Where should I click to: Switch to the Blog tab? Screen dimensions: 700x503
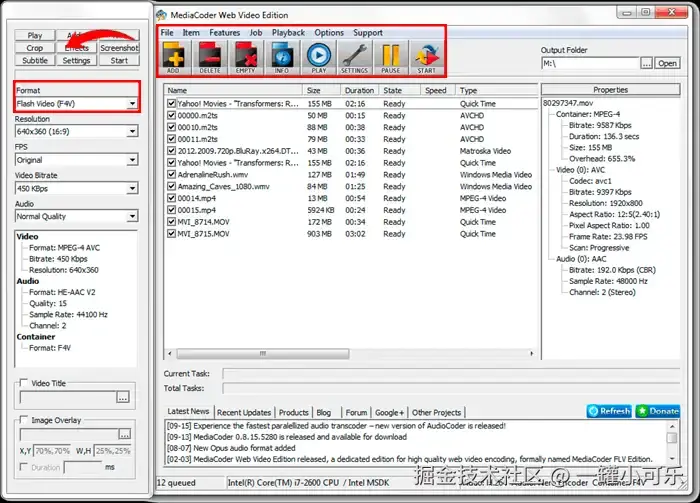pyautogui.click(x=324, y=412)
